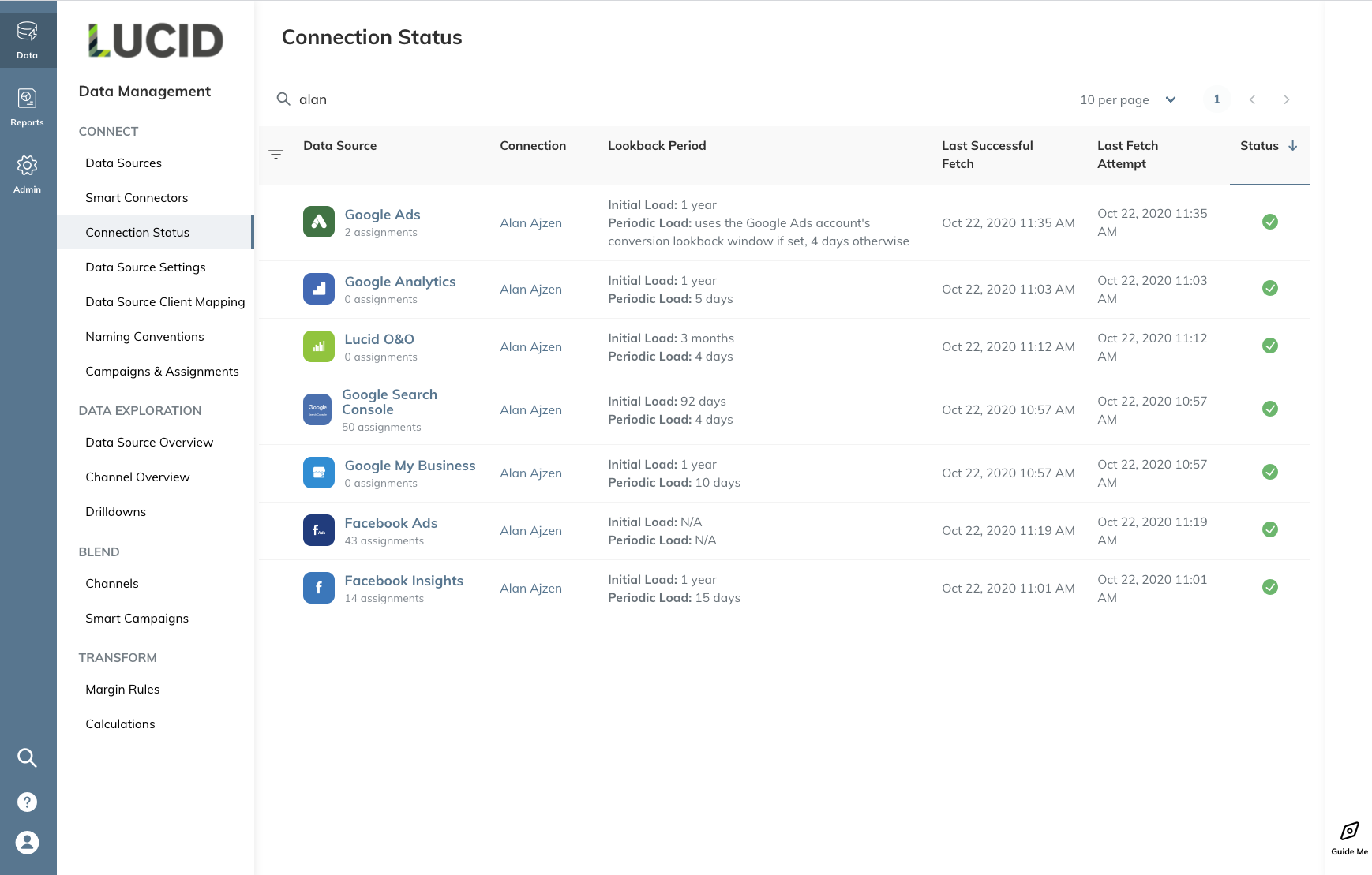
Task: Go to previous page chevron
Action: coord(1252,99)
